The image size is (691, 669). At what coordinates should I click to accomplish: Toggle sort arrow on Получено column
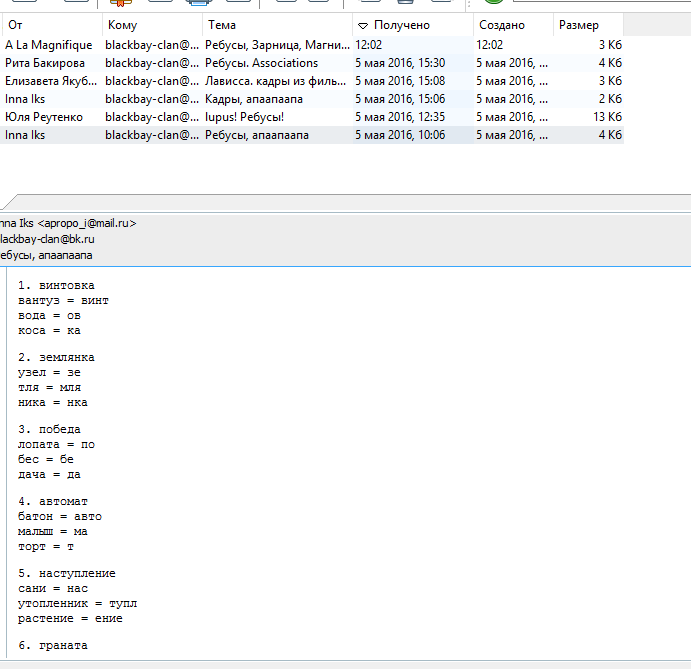point(412,25)
